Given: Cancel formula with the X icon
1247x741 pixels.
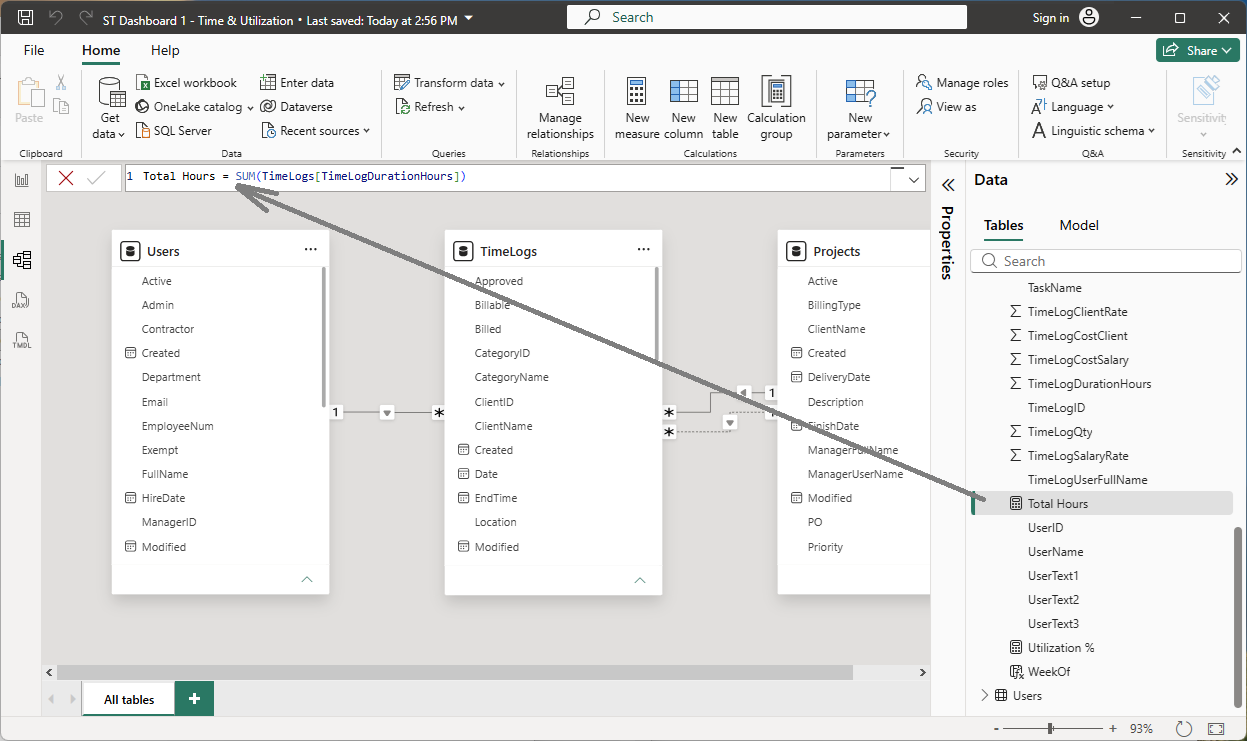Looking at the screenshot, I should [66, 178].
